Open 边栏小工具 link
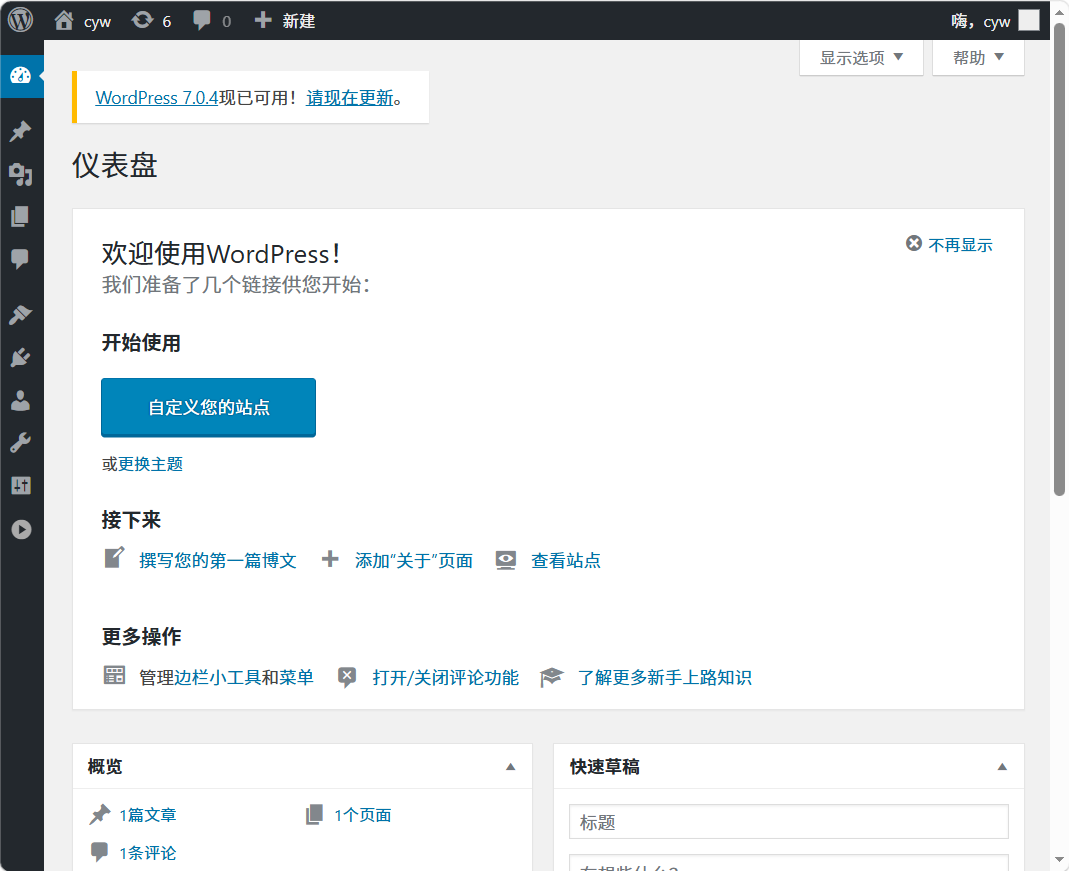This screenshot has width=1069, height=871. (217, 677)
